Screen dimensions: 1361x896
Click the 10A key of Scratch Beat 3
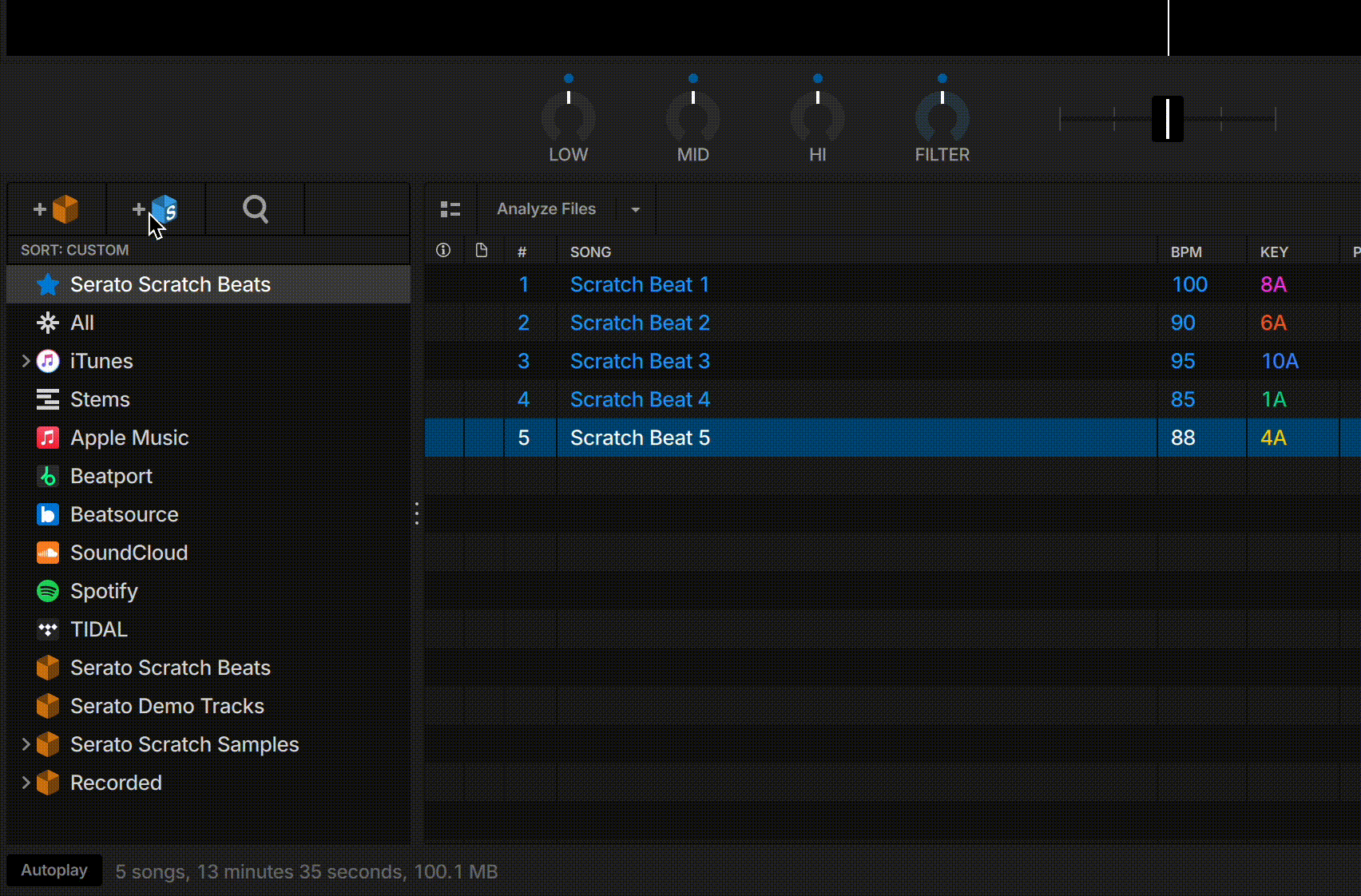coord(1280,361)
